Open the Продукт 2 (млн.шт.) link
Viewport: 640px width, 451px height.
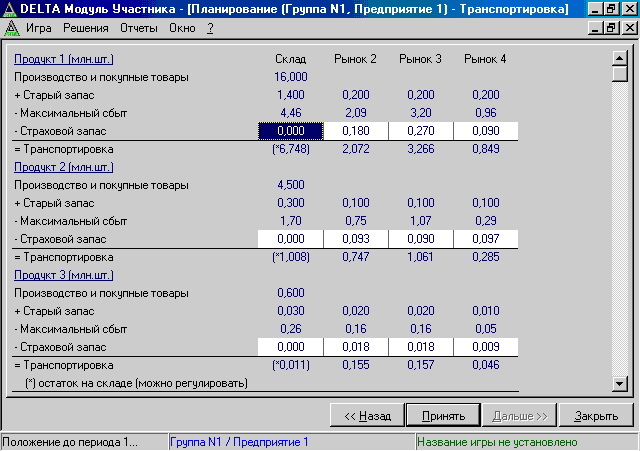click(64, 167)
